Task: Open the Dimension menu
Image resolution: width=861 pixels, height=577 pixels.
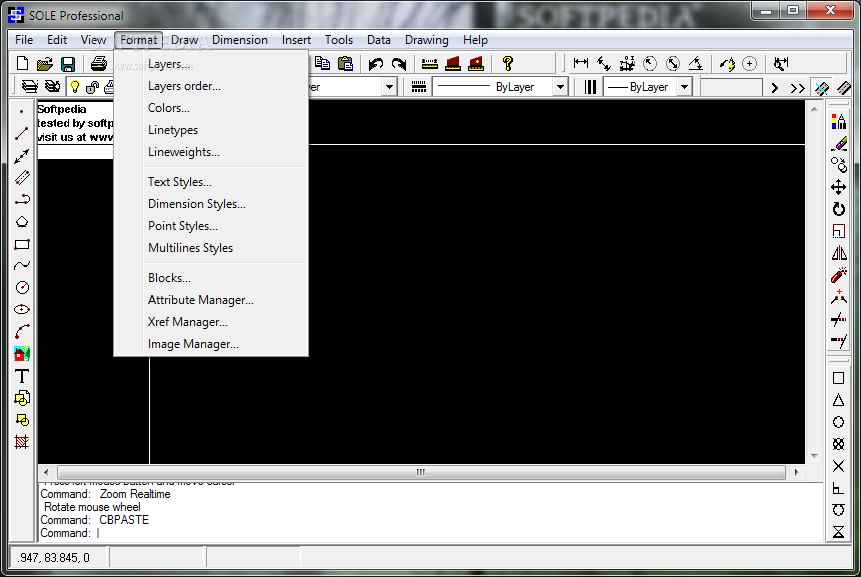Action: click(240, 40)
